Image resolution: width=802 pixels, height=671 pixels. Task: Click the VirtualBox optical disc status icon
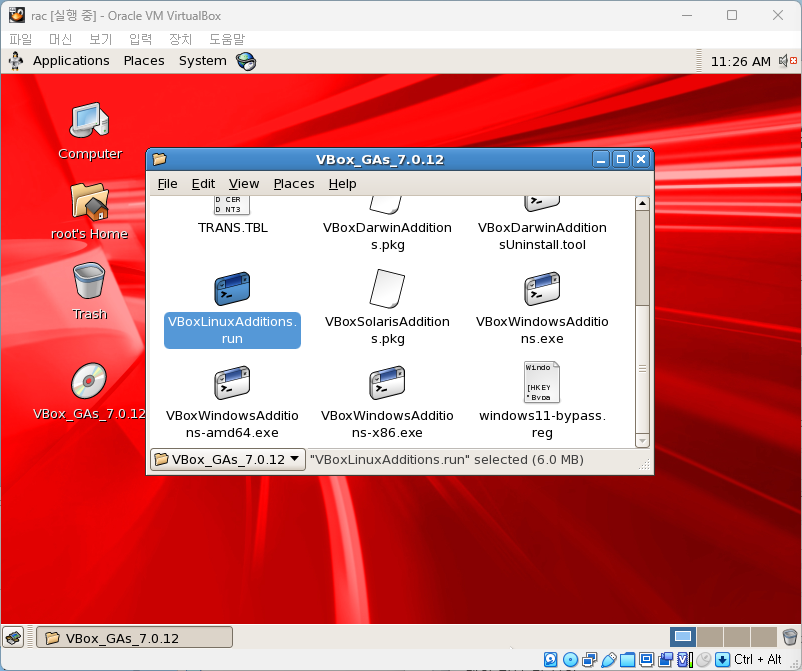[570, 659]
